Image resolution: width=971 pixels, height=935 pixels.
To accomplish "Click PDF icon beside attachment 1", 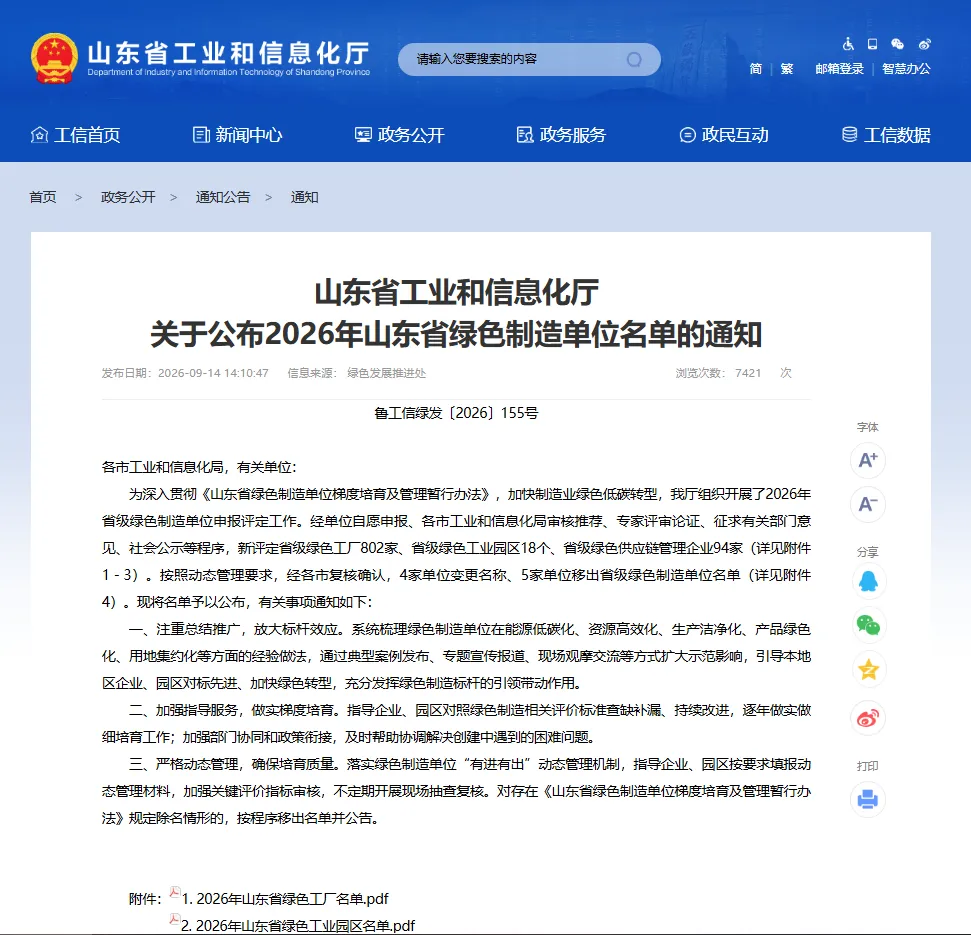I will click(175, 893).
